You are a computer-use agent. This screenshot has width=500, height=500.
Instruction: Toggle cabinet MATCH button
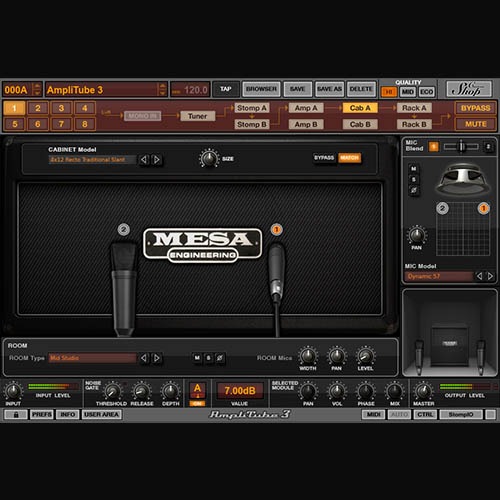[349, 158]
